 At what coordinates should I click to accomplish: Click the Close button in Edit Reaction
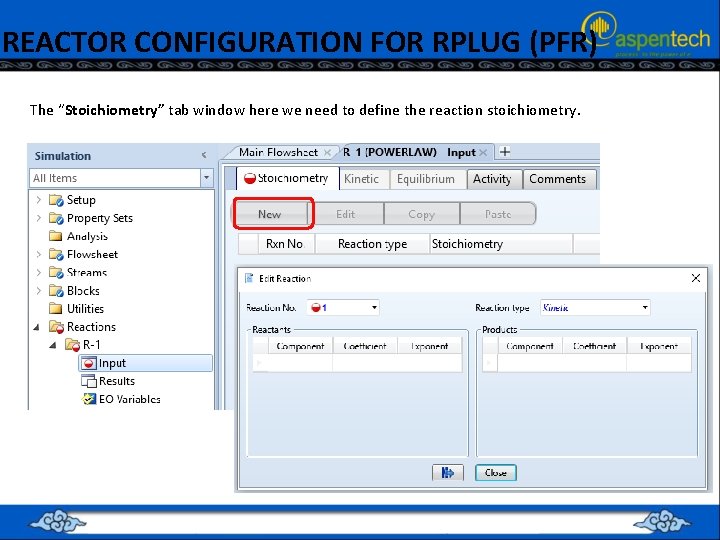click(495, 472)
